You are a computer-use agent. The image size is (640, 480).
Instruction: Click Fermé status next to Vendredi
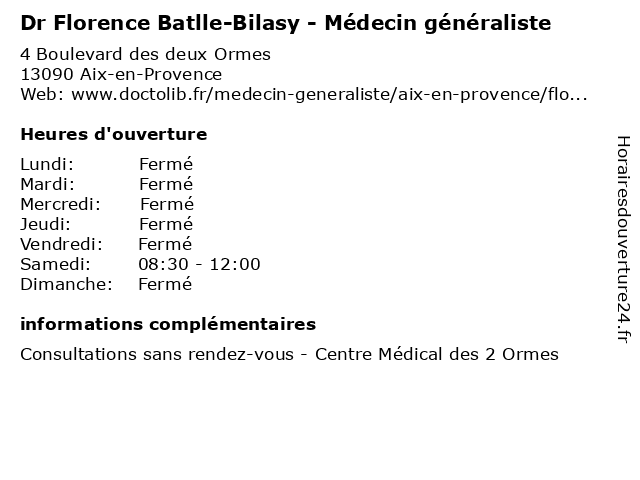click(x=165, y=244)
